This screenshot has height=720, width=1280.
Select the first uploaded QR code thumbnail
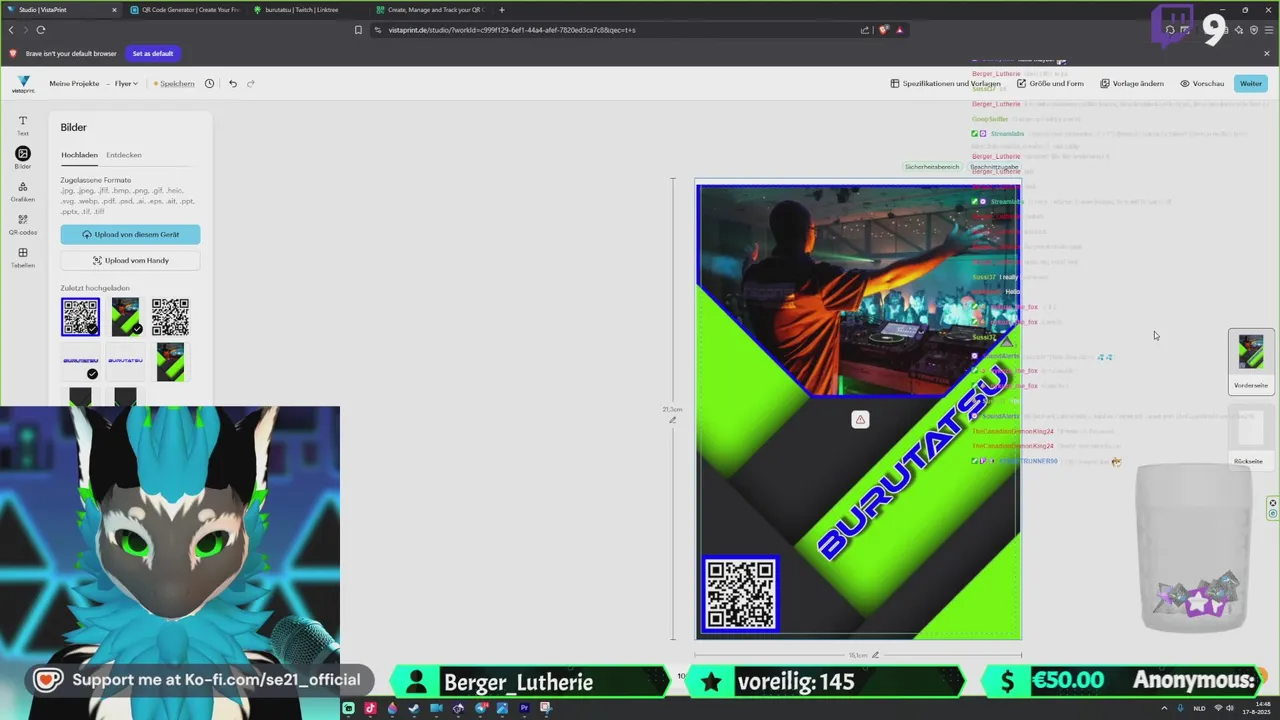click(80, 317)
